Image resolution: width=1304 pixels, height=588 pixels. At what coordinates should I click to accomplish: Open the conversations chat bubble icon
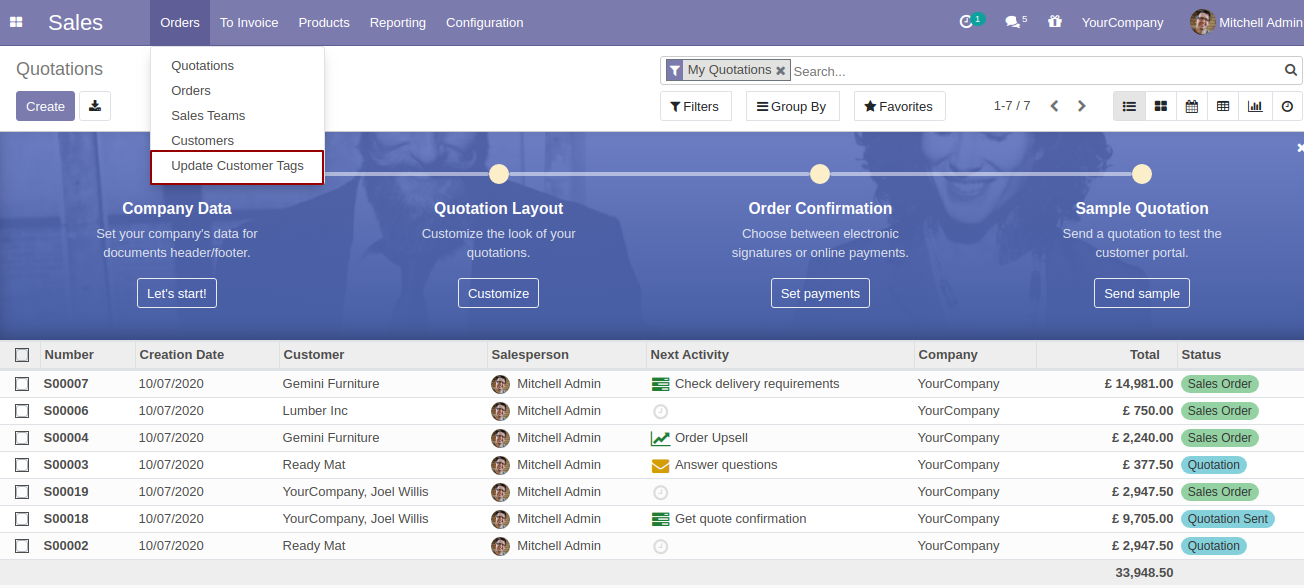tap(1012, 22)
